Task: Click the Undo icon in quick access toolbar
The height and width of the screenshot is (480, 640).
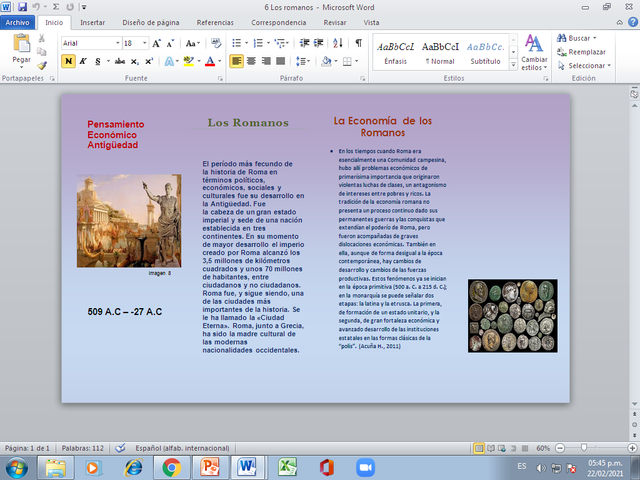Action: tap(36, 7)
